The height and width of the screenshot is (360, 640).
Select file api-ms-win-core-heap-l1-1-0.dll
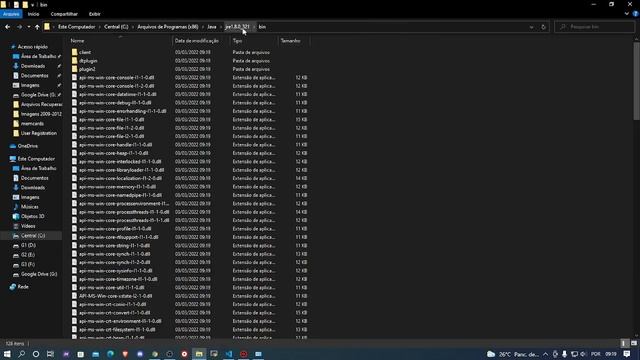(113, 153)
